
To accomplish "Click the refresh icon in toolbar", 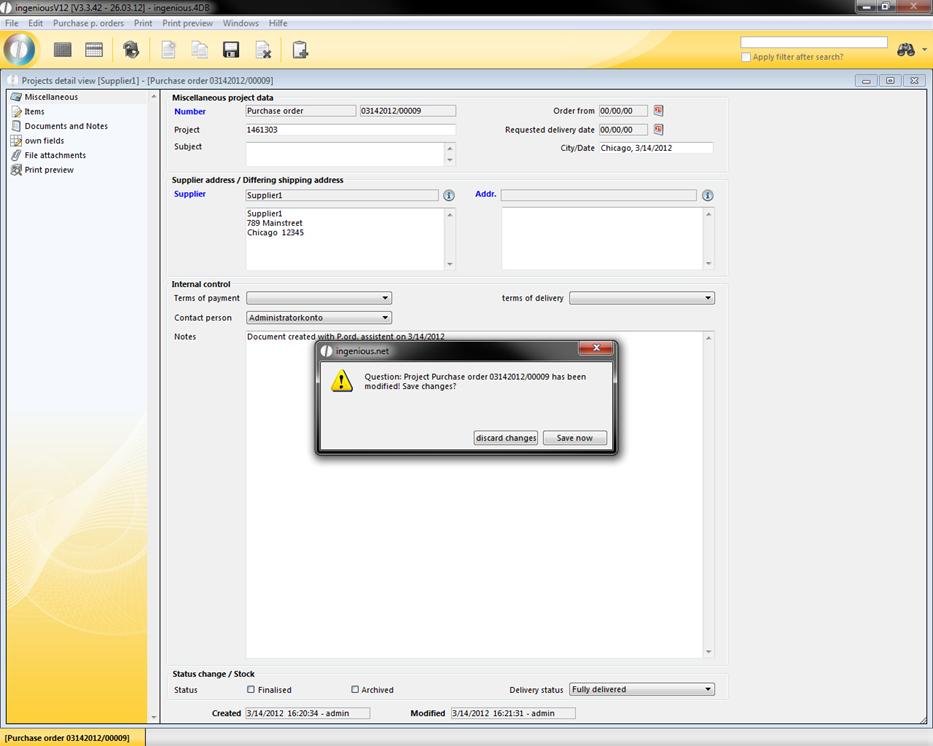I will [131, 50].
